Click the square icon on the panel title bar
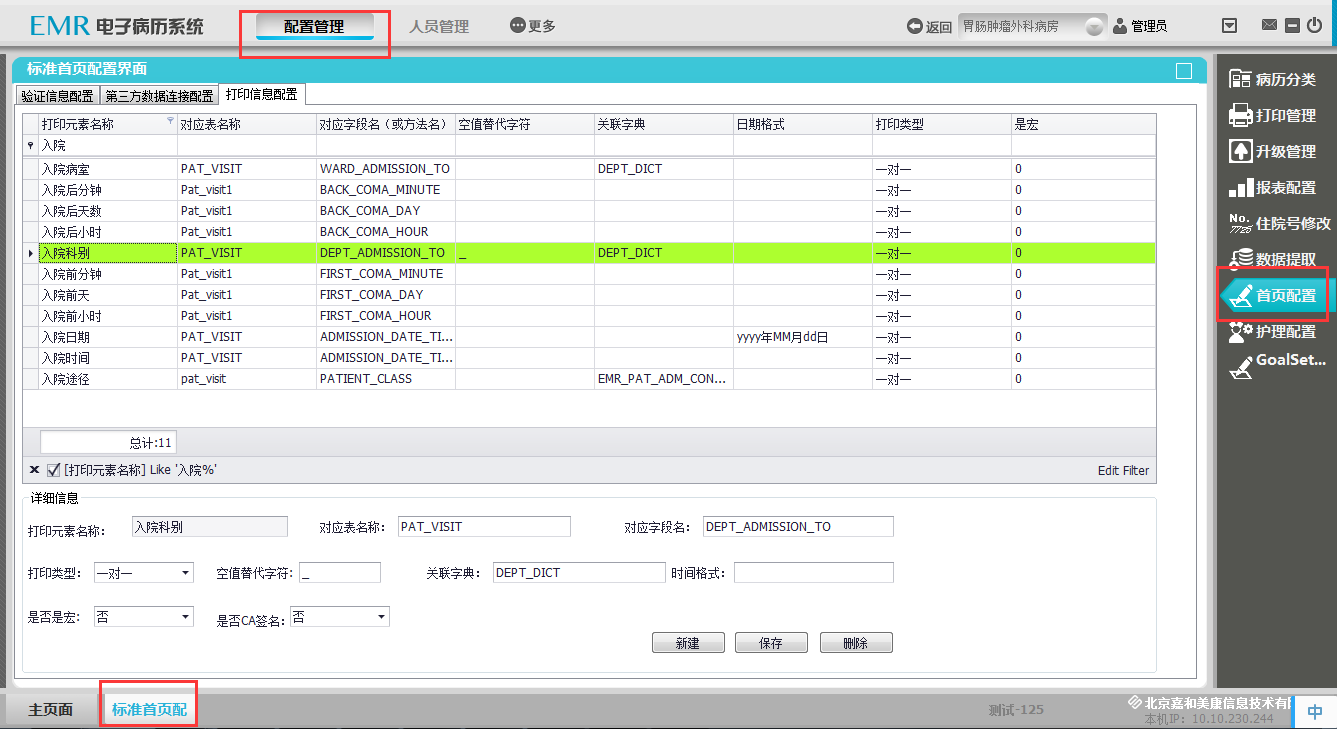This screenshot has width=1337, height=729. click(x=1184, y=70)
